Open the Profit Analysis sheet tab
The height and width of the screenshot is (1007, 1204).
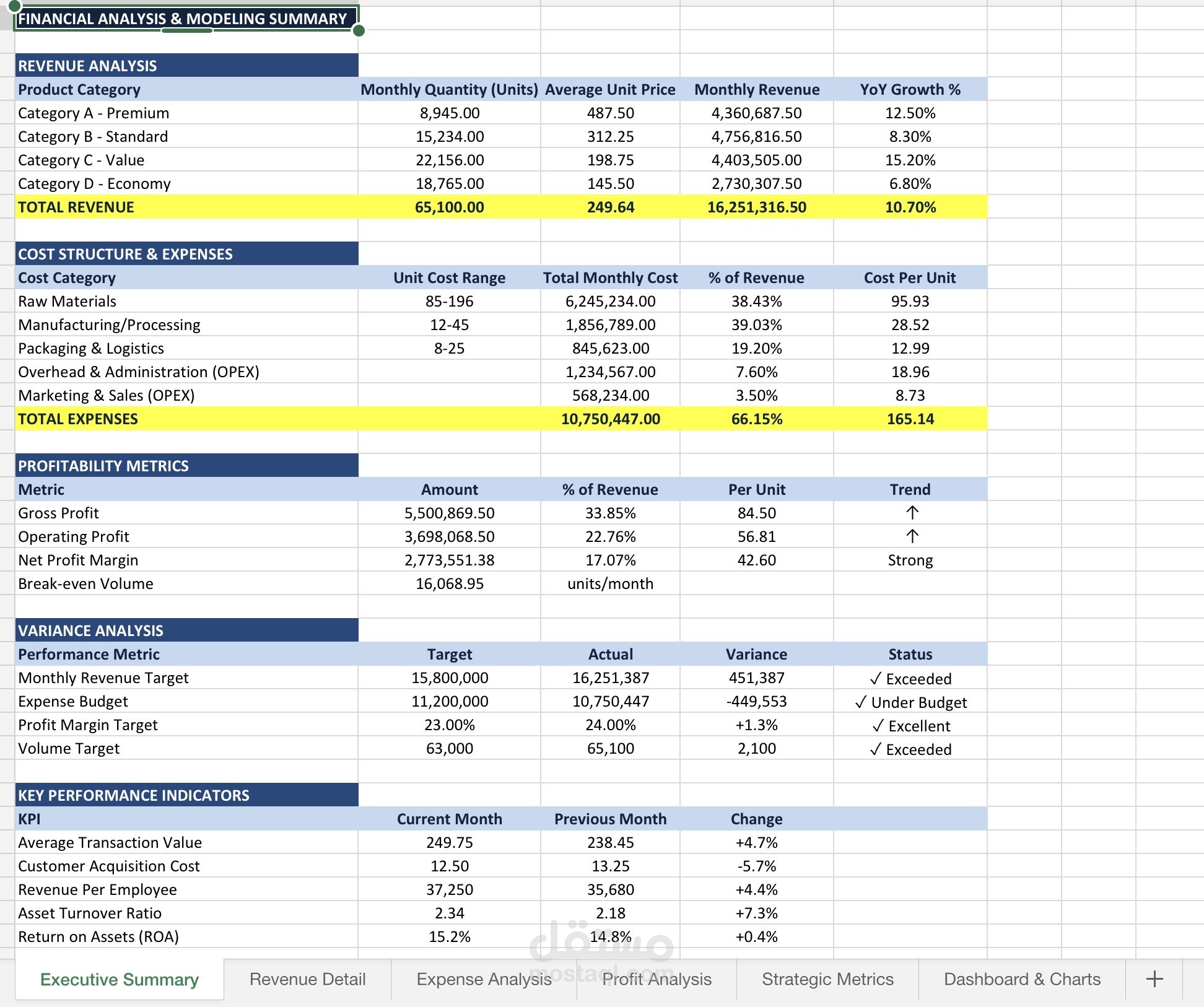657,979
